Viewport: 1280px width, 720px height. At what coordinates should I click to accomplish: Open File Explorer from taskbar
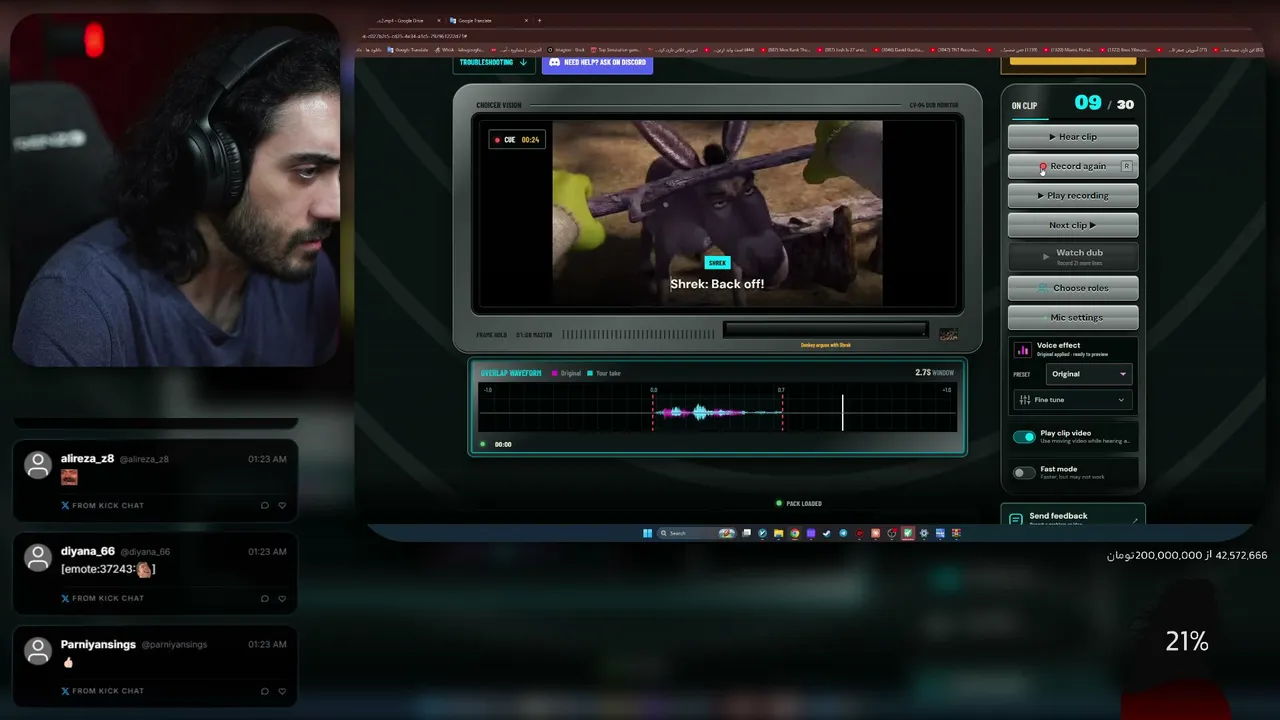pyautogui.click(x=778, y=533)
